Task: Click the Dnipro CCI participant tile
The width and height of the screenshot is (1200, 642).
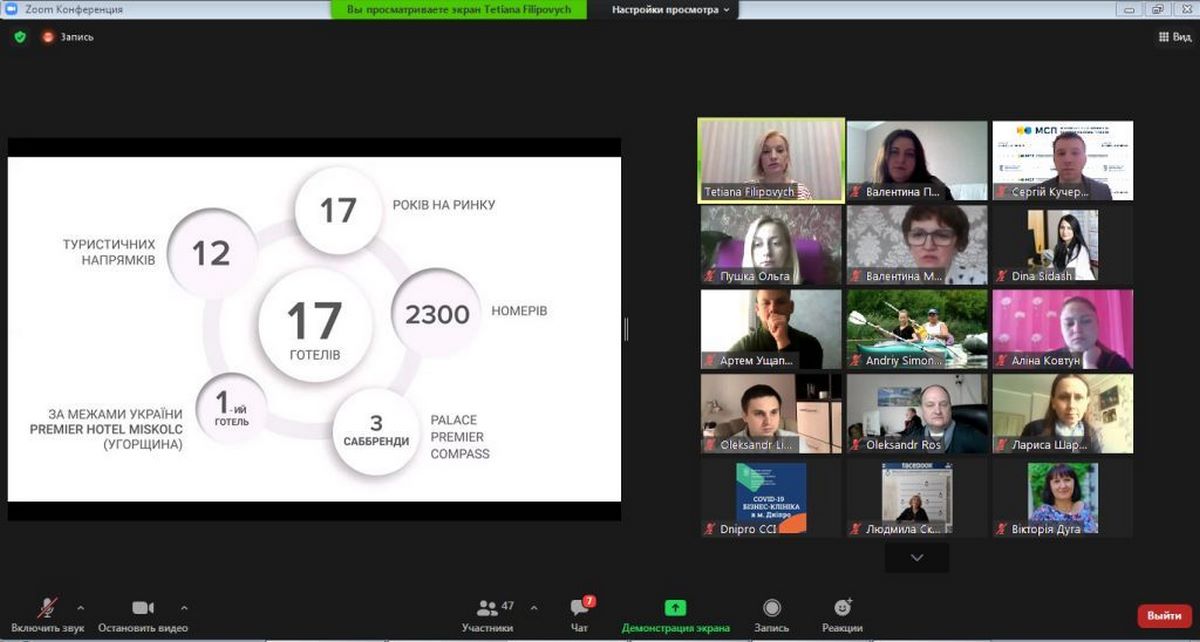Action: click(771, 498)
